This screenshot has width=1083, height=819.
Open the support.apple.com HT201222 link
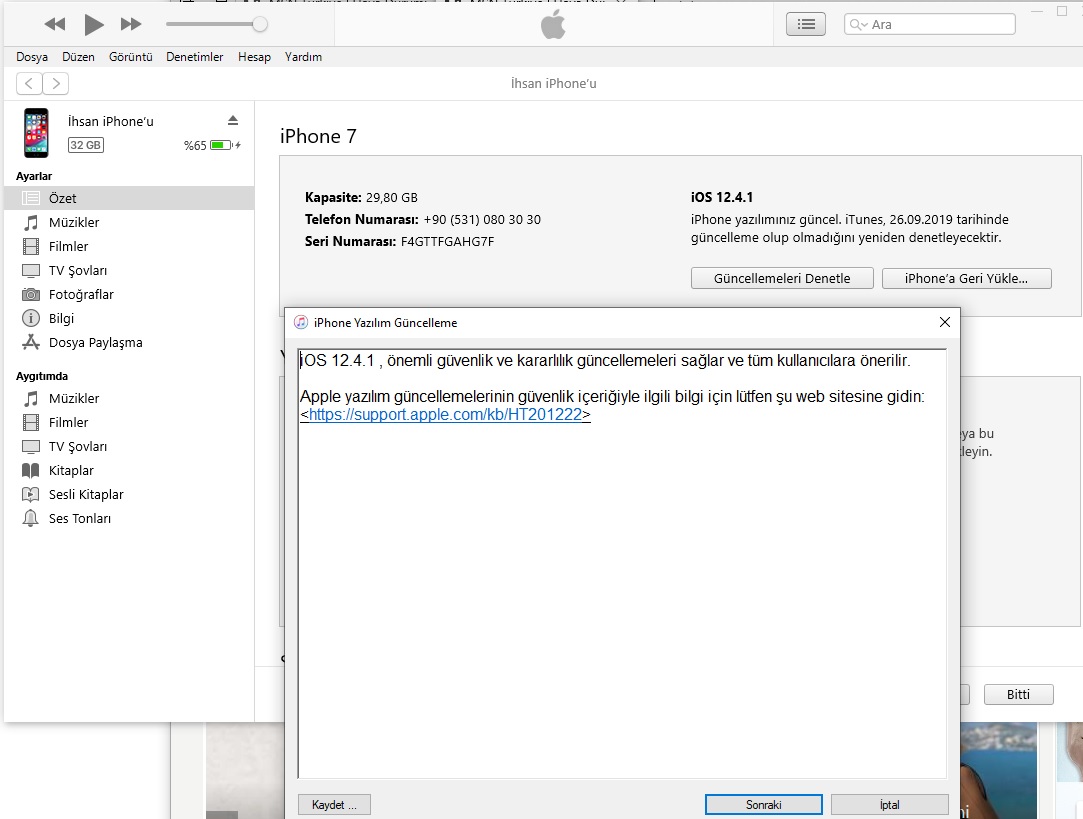point(445,414)
